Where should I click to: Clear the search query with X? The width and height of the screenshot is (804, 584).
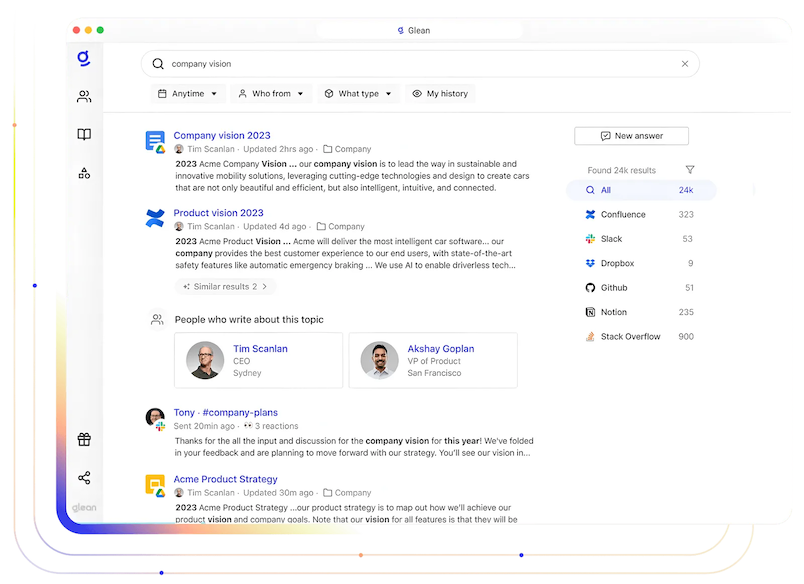[685, 64]
